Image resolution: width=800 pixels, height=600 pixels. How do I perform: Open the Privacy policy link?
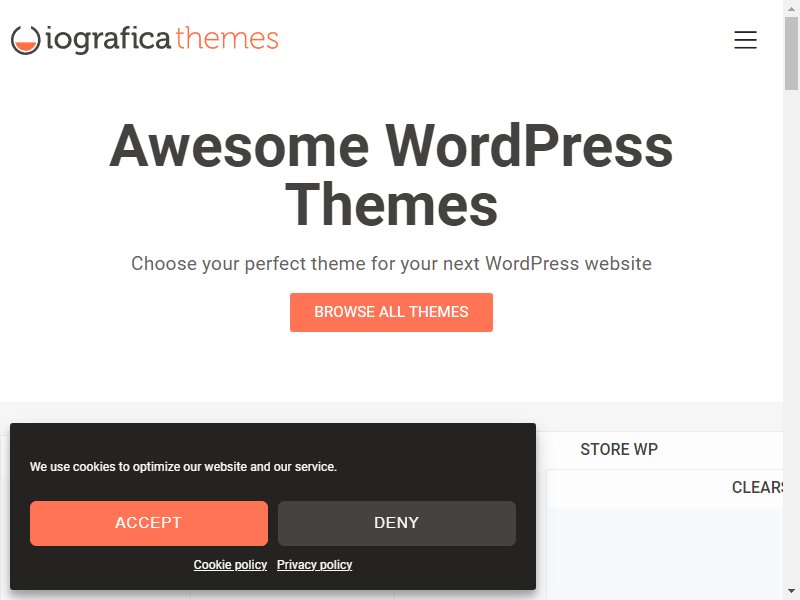[314, 565]
